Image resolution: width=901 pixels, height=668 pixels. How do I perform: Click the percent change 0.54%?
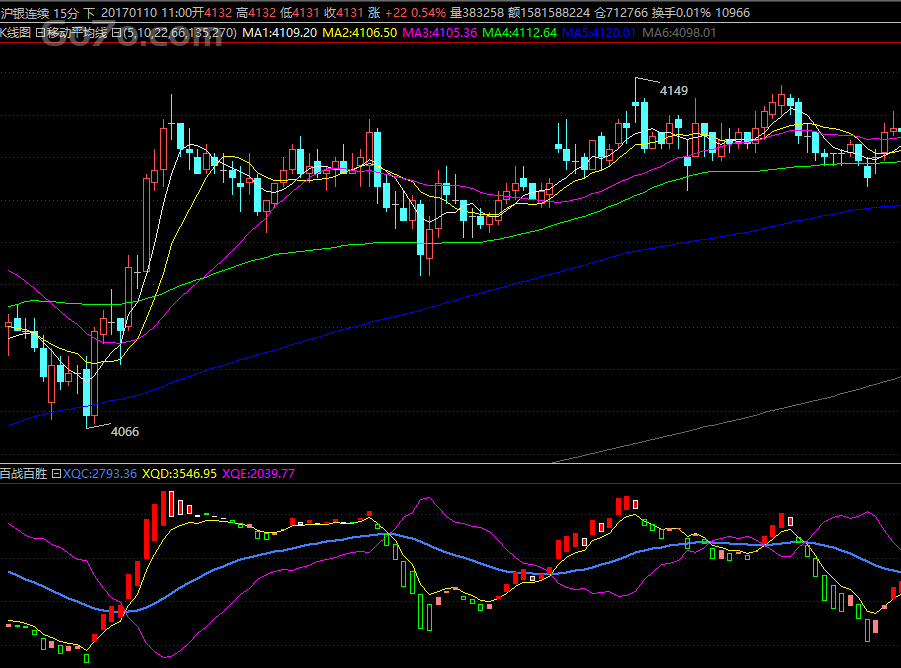point(428,13)
